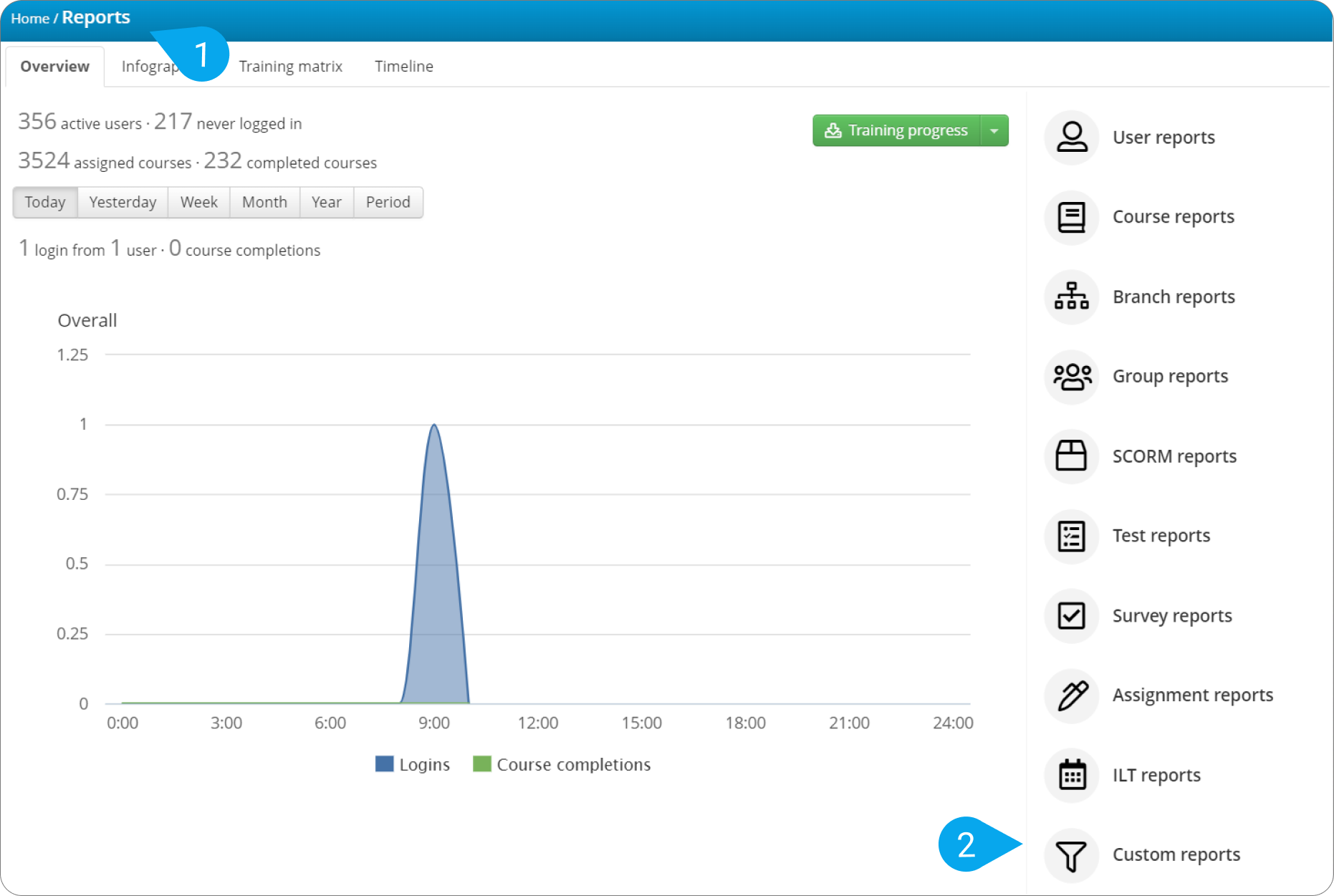Open the SCORM reports link
This screenshot has height=896, width=1334.
pos(1174,457)
